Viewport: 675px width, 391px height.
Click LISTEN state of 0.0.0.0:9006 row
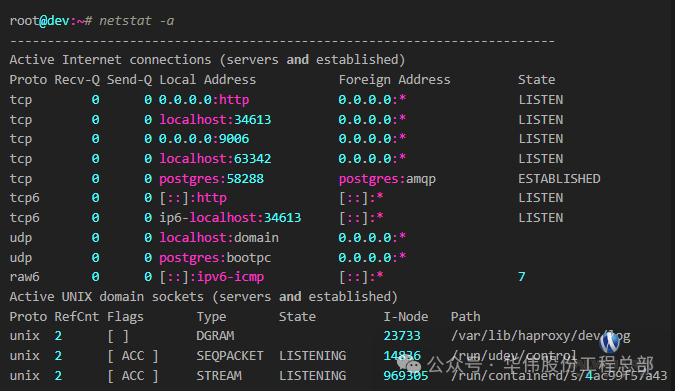(541, 139)
